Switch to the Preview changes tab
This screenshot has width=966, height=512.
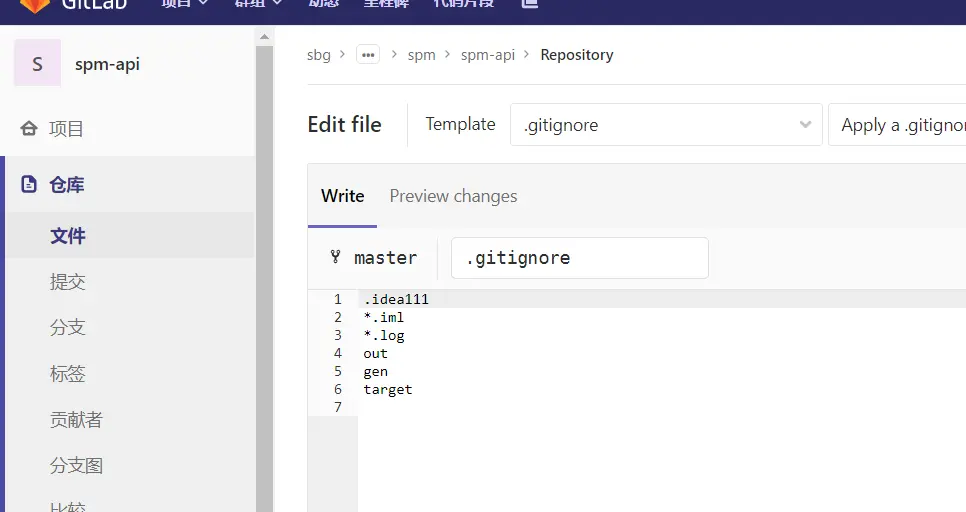[x=453, y=196]
